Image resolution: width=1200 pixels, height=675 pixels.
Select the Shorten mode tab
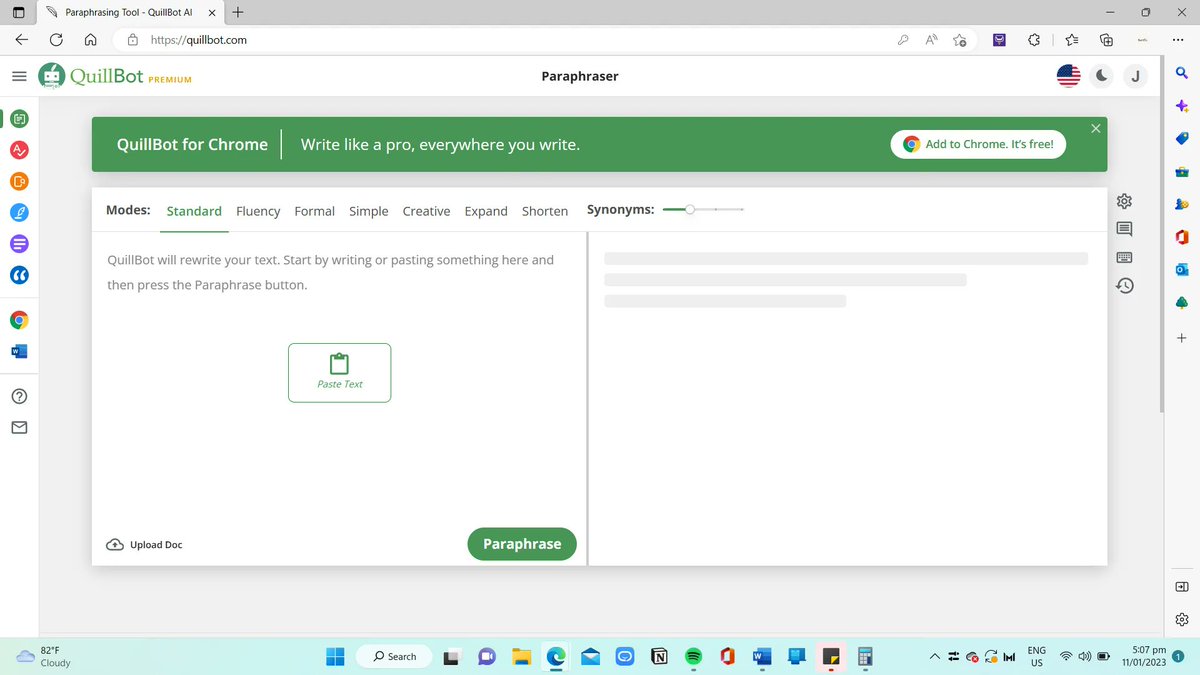pos(545,211)
